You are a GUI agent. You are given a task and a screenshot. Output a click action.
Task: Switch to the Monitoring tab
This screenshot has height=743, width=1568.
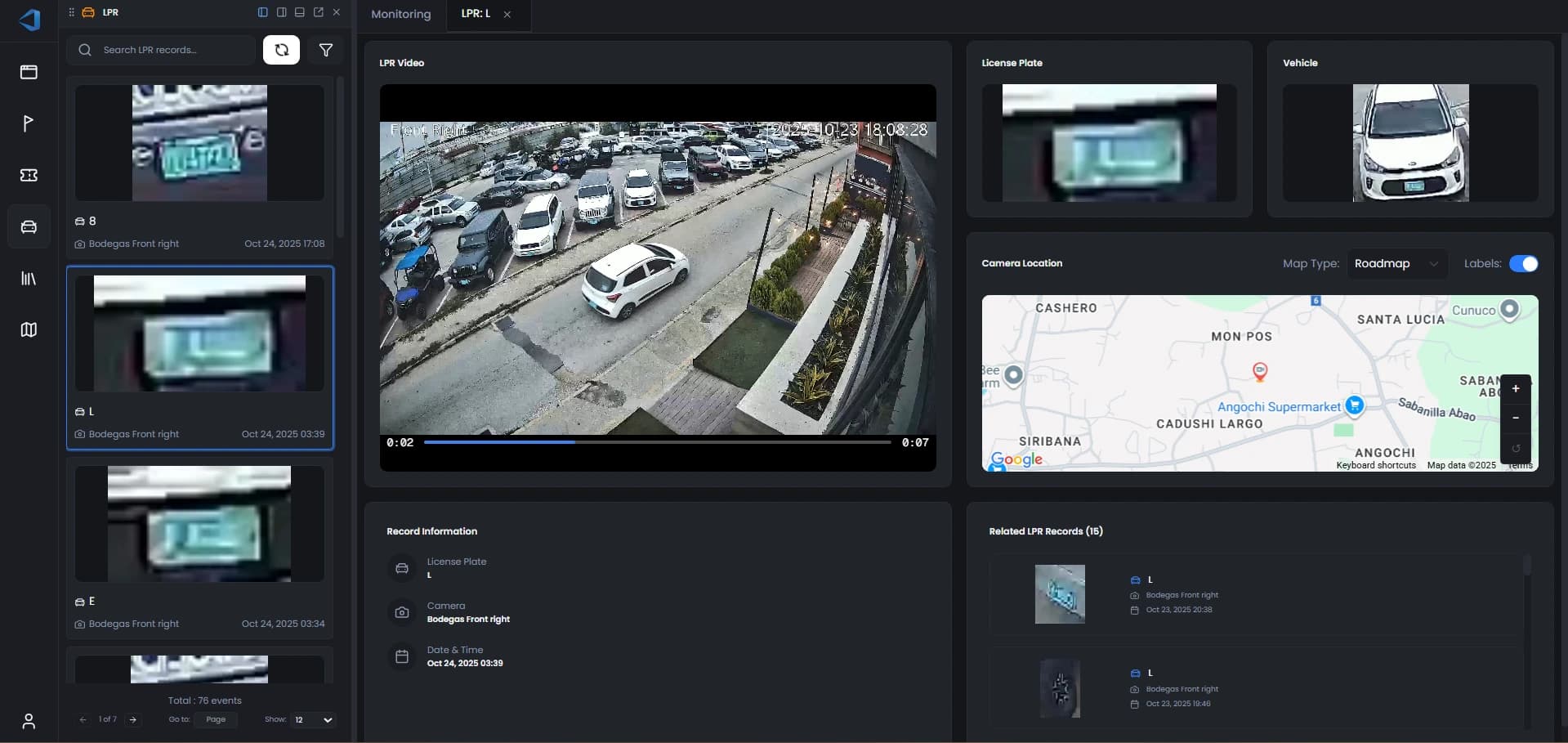(x=400, y=14)
